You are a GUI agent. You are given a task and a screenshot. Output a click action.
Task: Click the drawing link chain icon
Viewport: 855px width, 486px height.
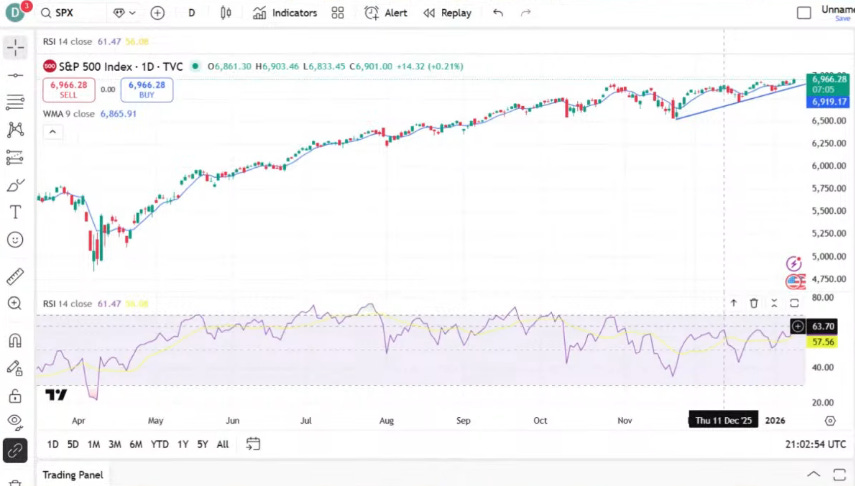click(15, 451)
